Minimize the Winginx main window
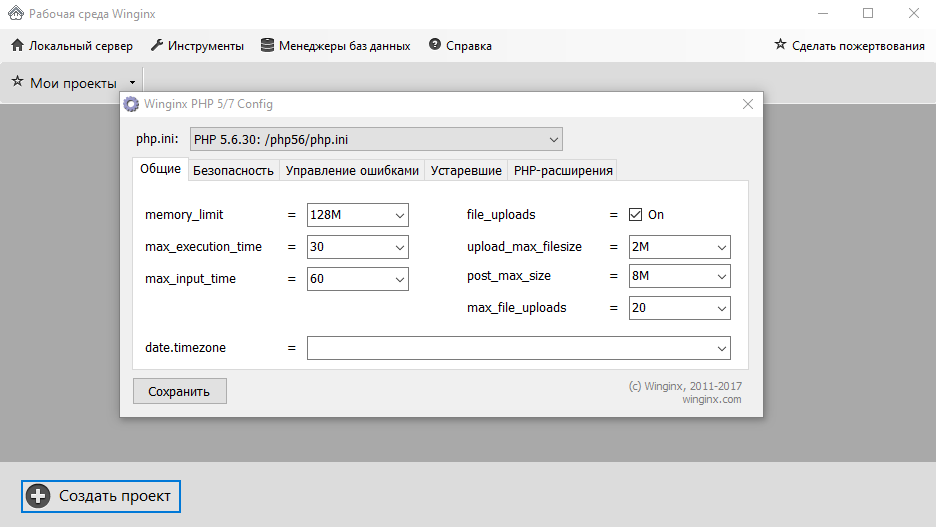Image resolution: width=936 pixels, height=527 pixels. click(x=823, y=13)
